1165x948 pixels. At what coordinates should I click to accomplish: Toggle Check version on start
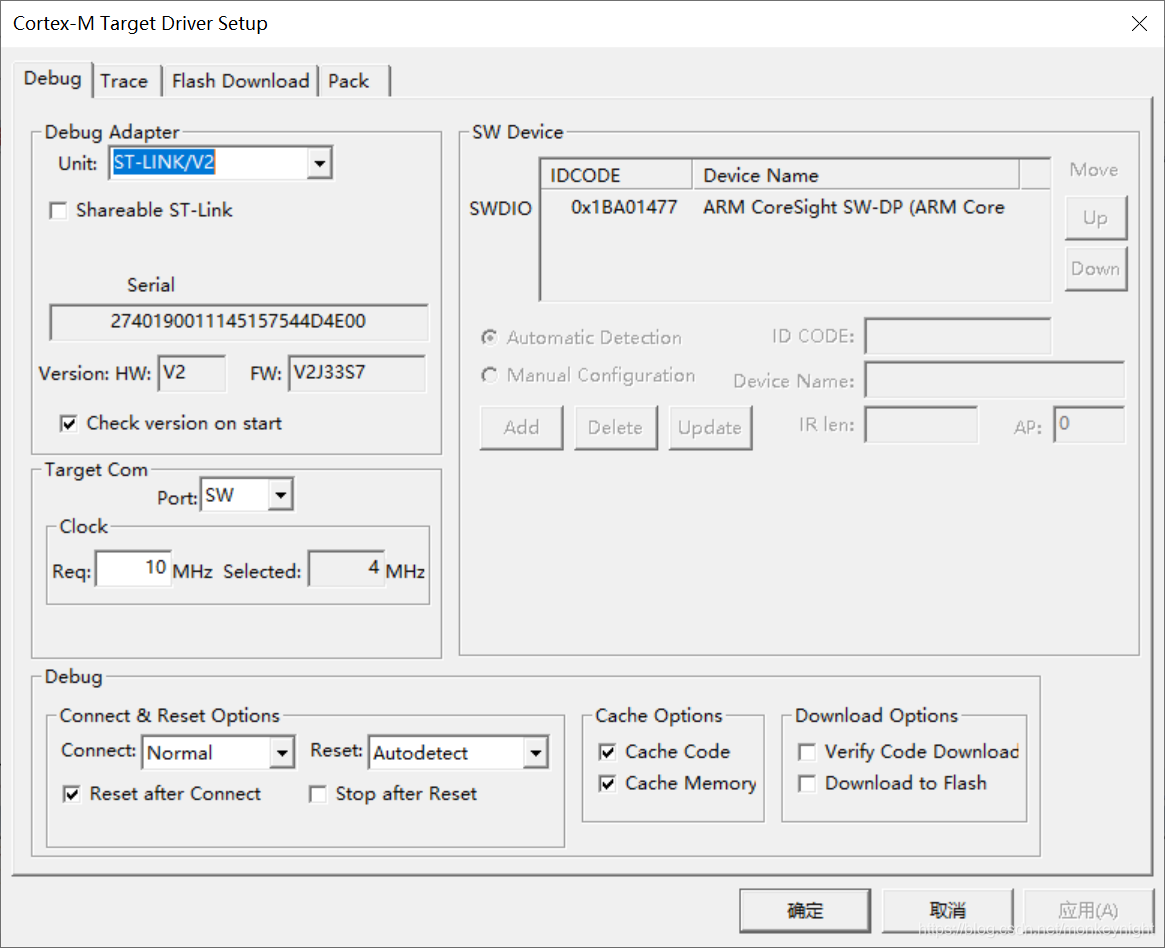(68, 423)
